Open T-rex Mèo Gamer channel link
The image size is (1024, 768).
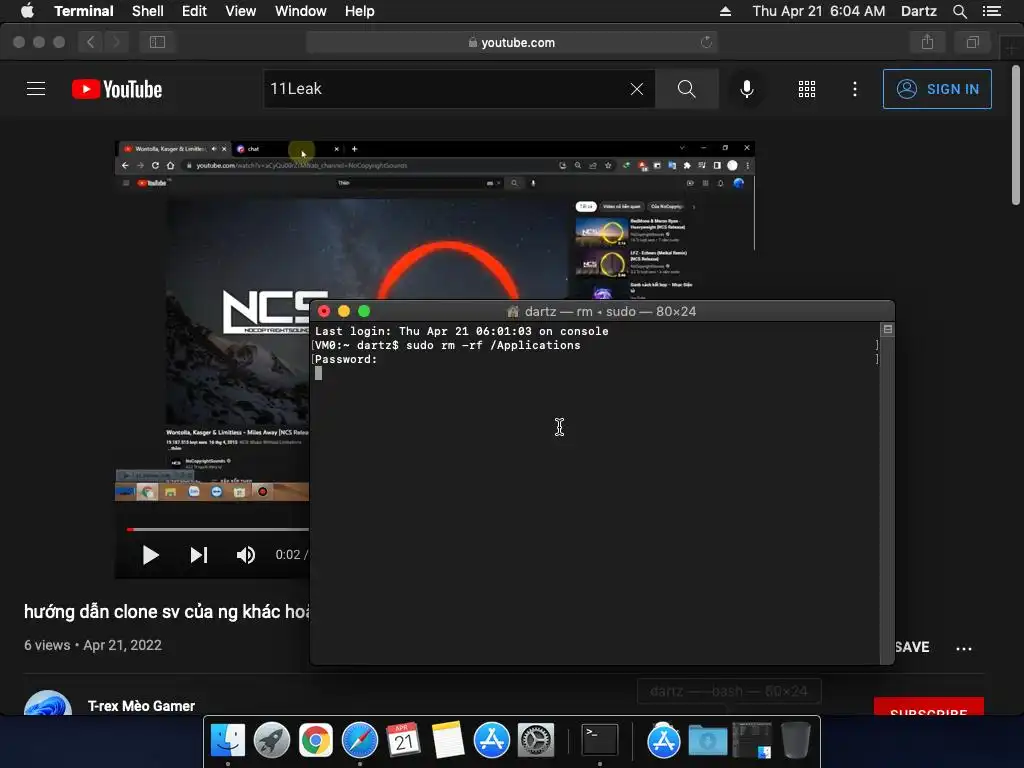point(141,706)
